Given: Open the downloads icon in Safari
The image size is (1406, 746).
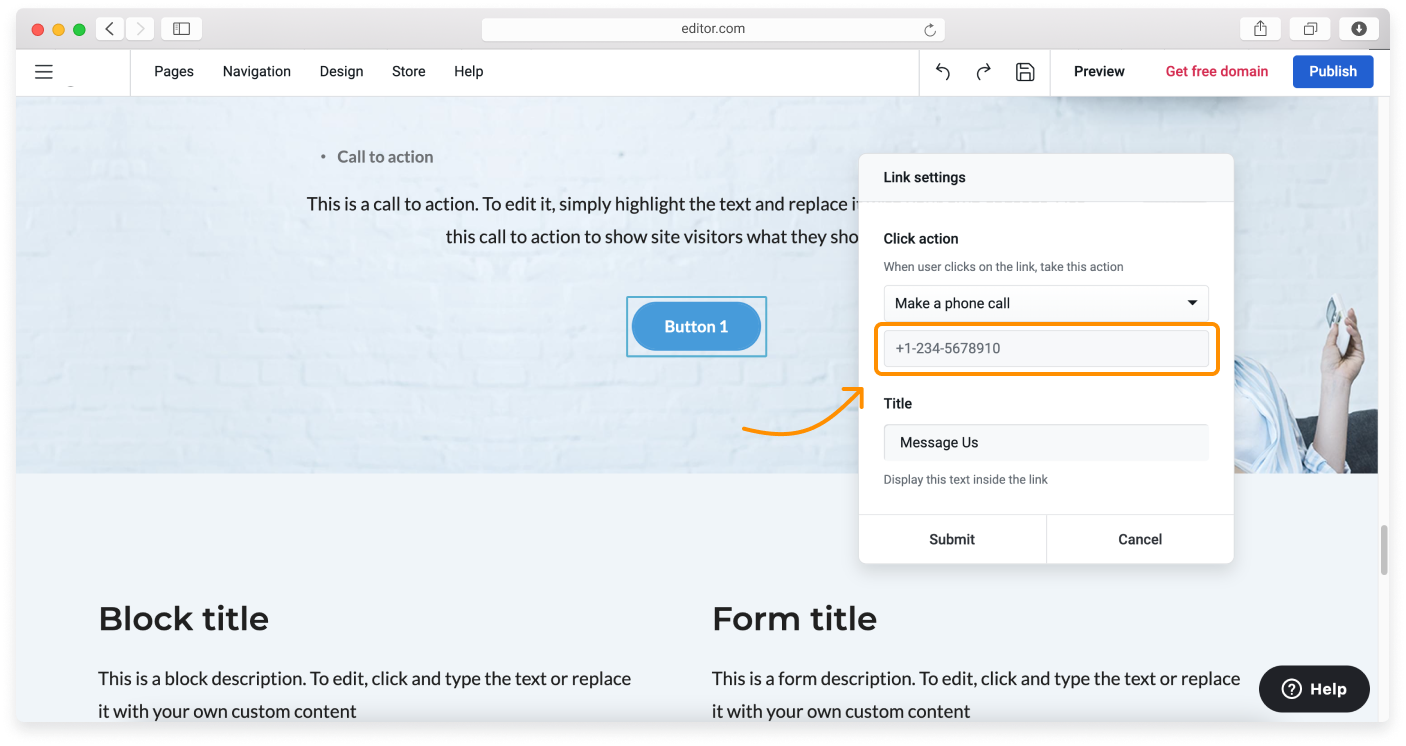Looking at the screenshot, I should [1359, 29].
